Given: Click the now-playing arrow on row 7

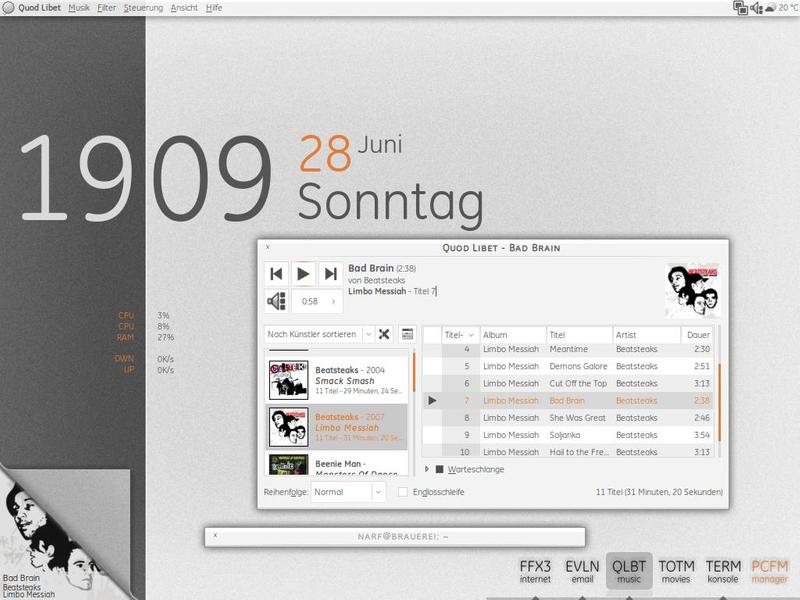Looking at the screenshot, I should tap(432, 401).
